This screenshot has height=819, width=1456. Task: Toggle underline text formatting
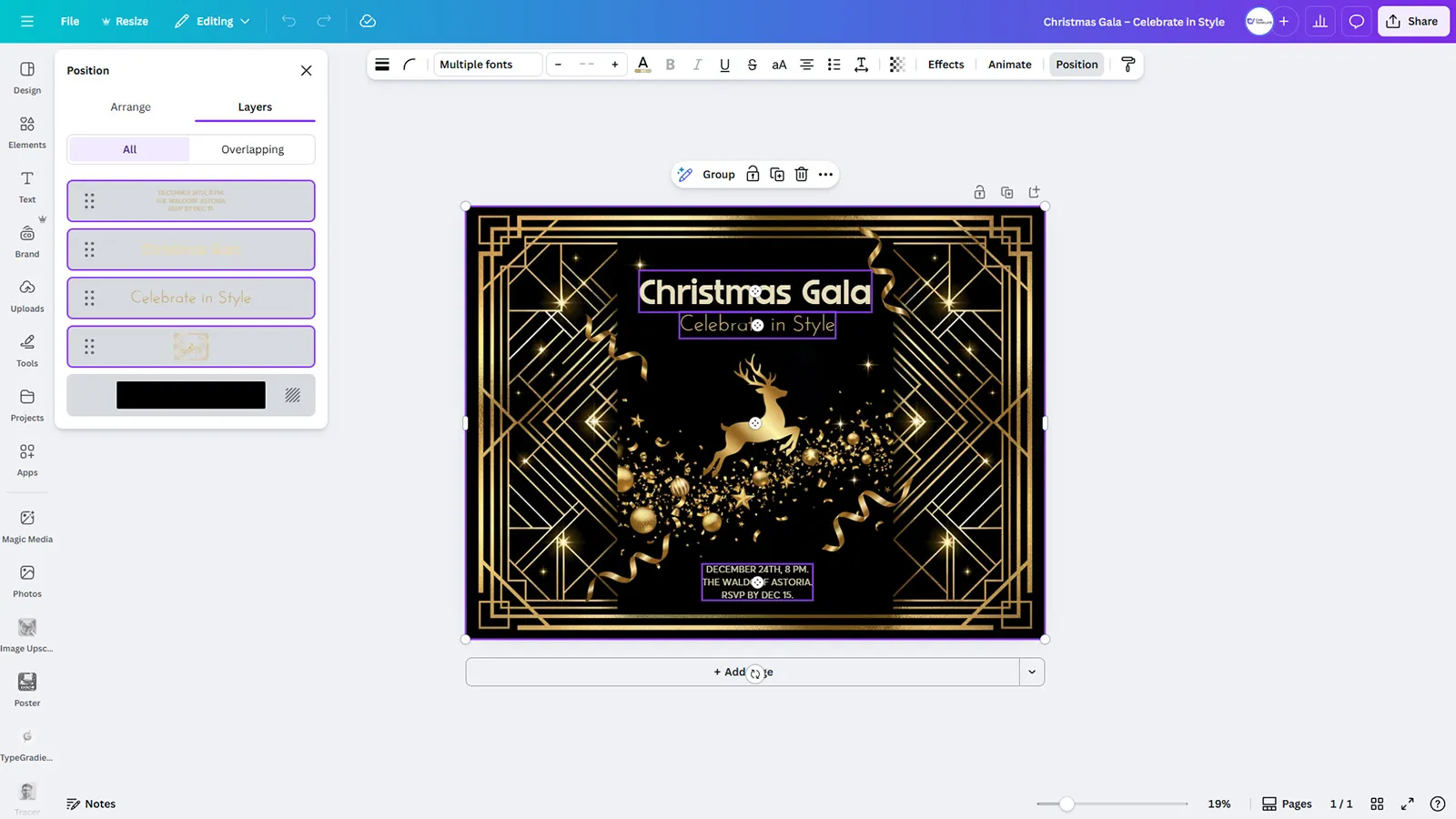click(724, 65)
